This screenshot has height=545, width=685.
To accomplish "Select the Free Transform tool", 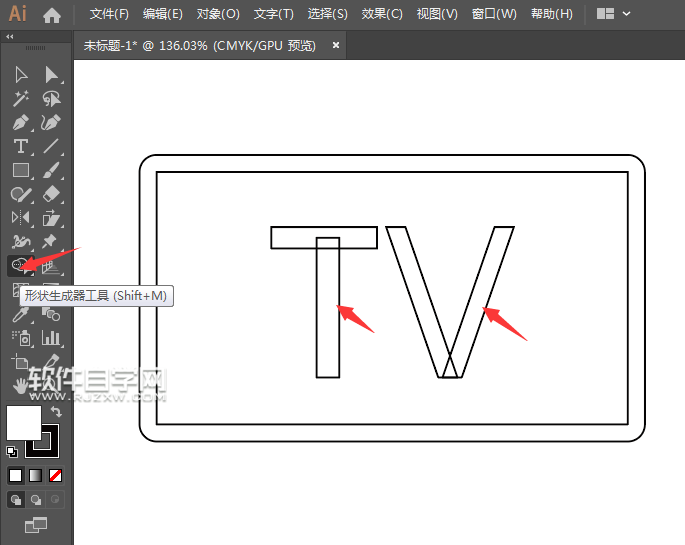I will (51, 217).
